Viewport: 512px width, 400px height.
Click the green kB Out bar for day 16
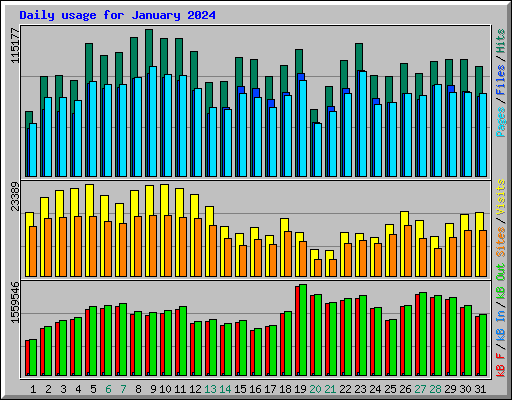(258, 352)
